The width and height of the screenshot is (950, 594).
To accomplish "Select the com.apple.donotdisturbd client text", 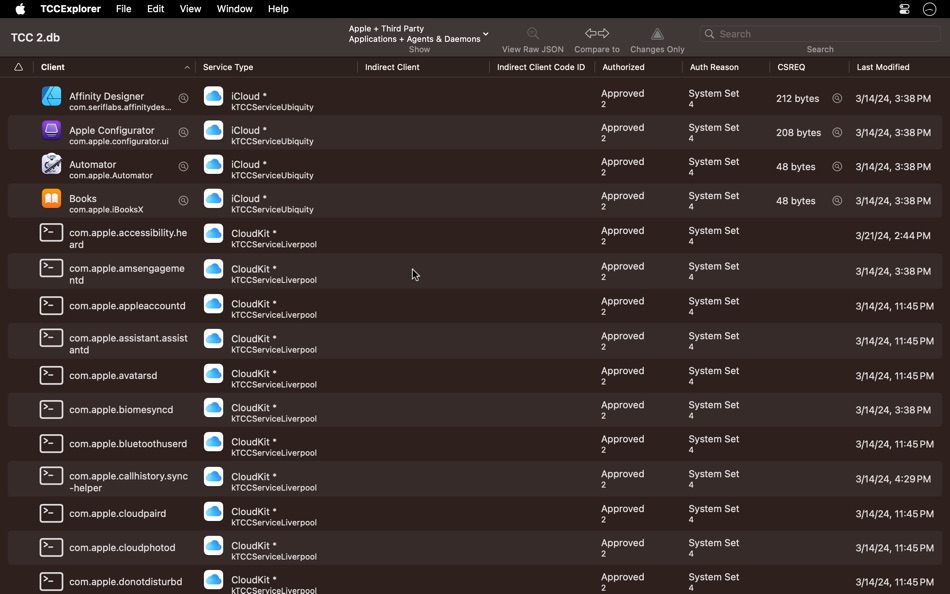I will coord(125,581).
